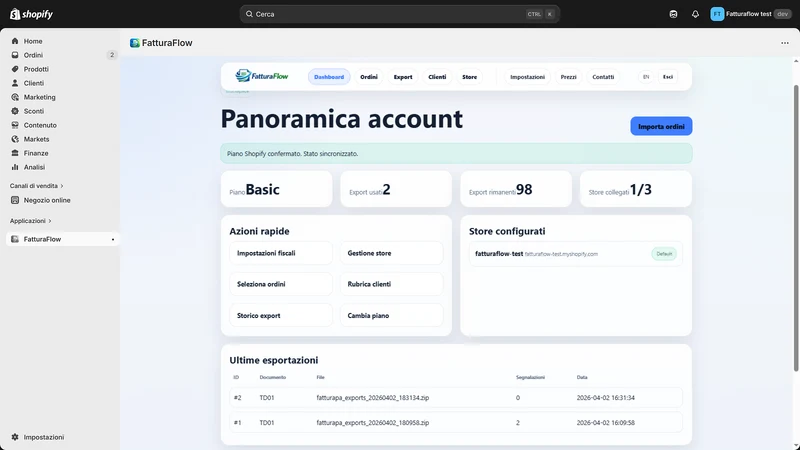Image resolution: width=800 pixels, height=450 pixels.
Task: Focus the Cerca search field
Action: [399, 14]
